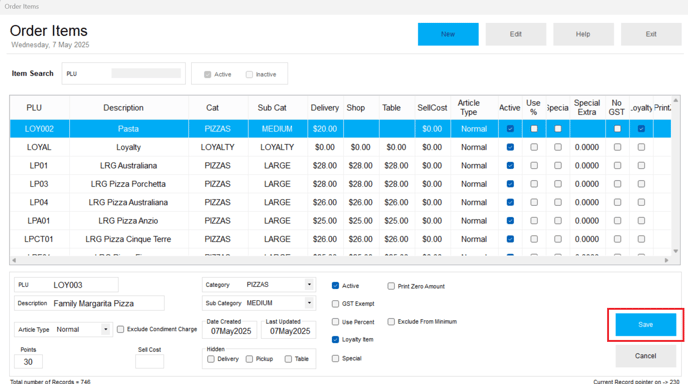
Task: Enable Exclude Condiment Charge checkbox
Action: click(x=120, y=329)
